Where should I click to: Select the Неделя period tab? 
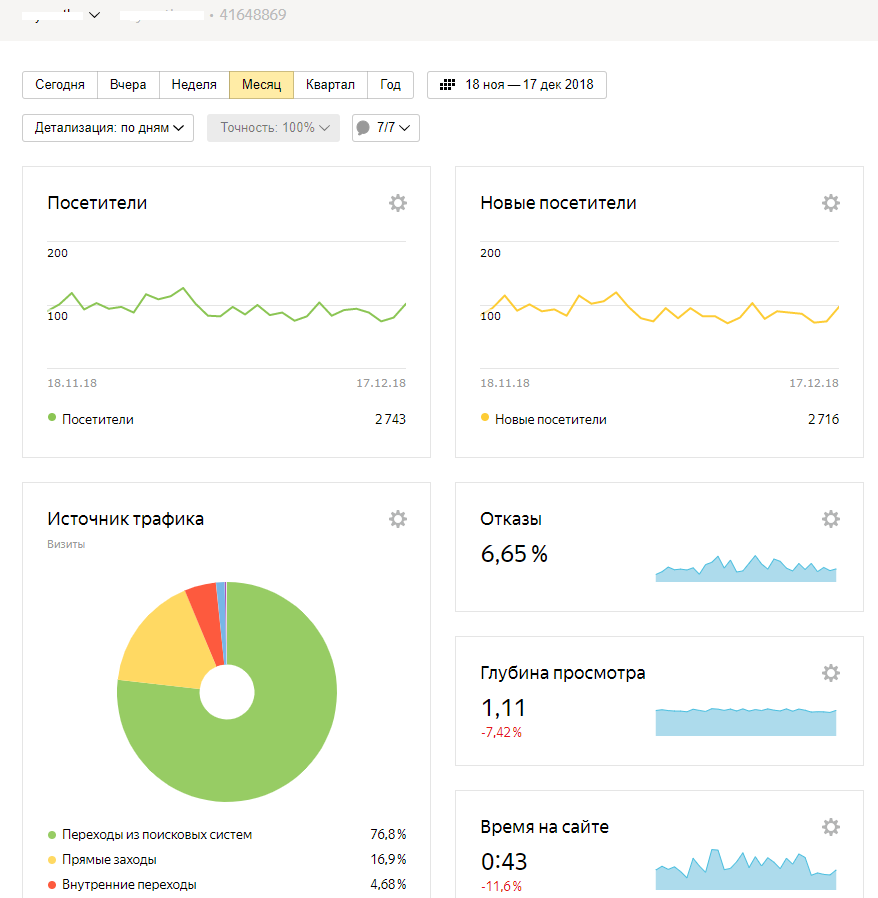194,85
